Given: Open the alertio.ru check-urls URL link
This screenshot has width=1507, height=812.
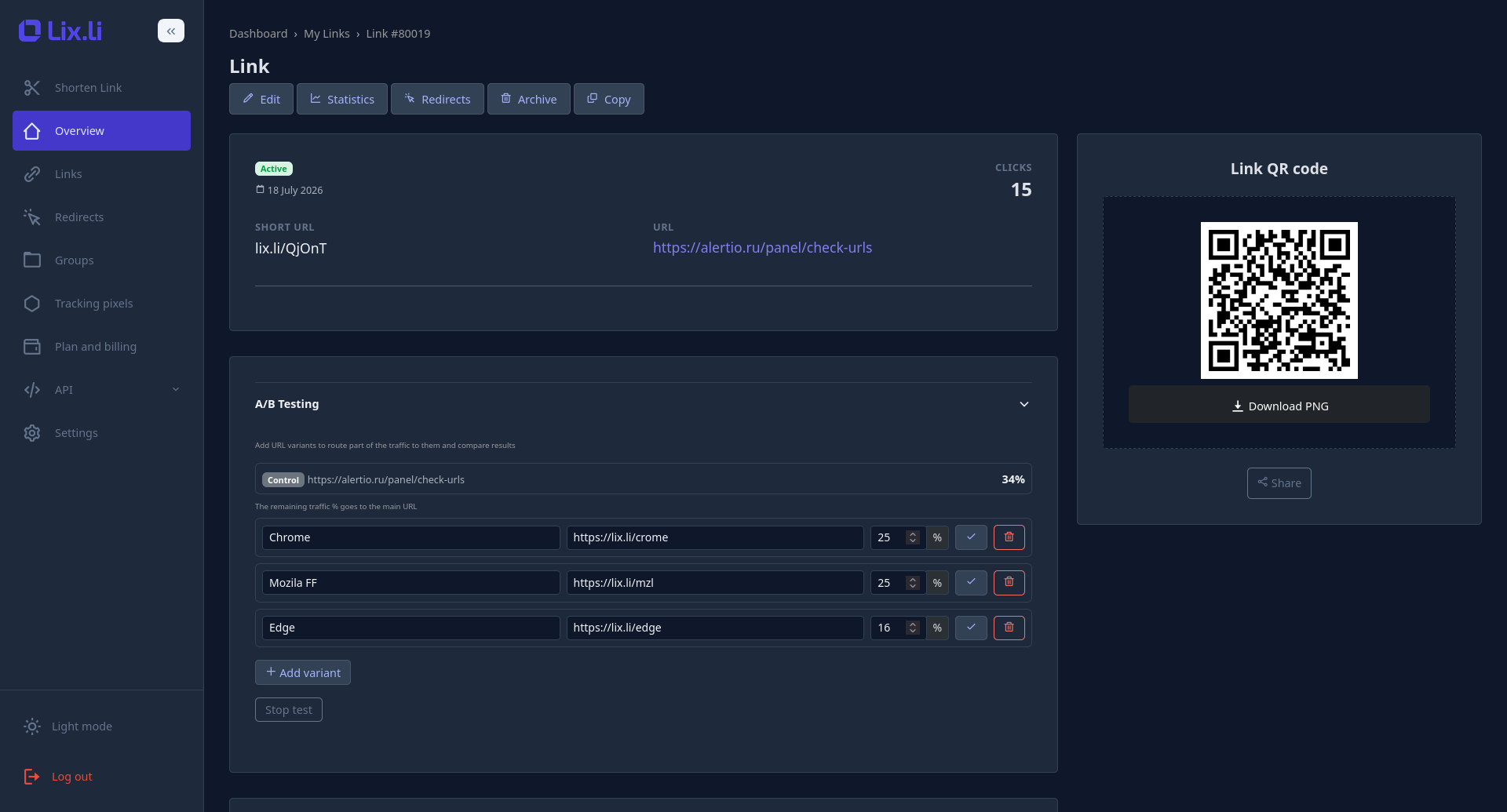Looking at the screenshot, I should pyautogui.click(x=762, y=248).
